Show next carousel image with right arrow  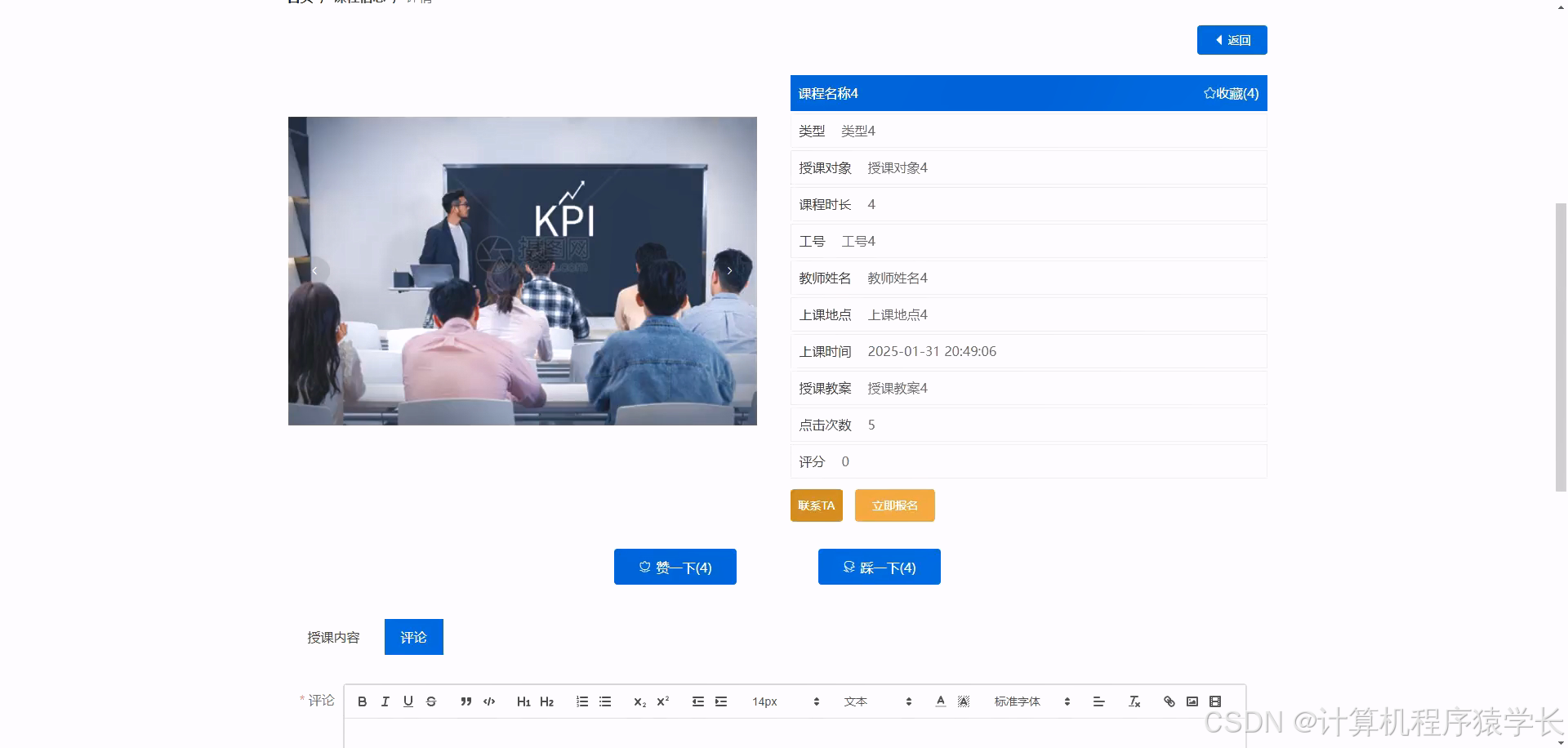tap(729, 270)
